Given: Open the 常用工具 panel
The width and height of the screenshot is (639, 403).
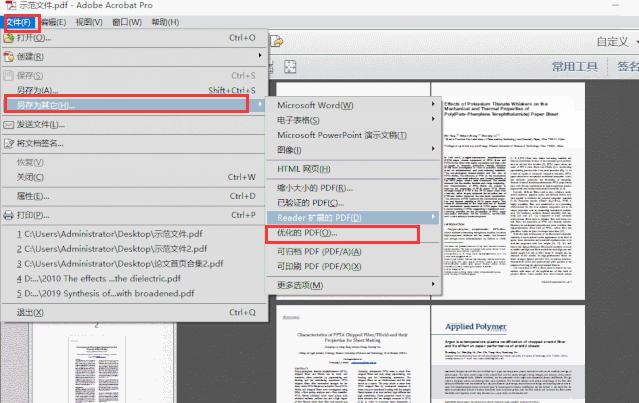Looking at the screenshot, I should (x=575, y=67).
